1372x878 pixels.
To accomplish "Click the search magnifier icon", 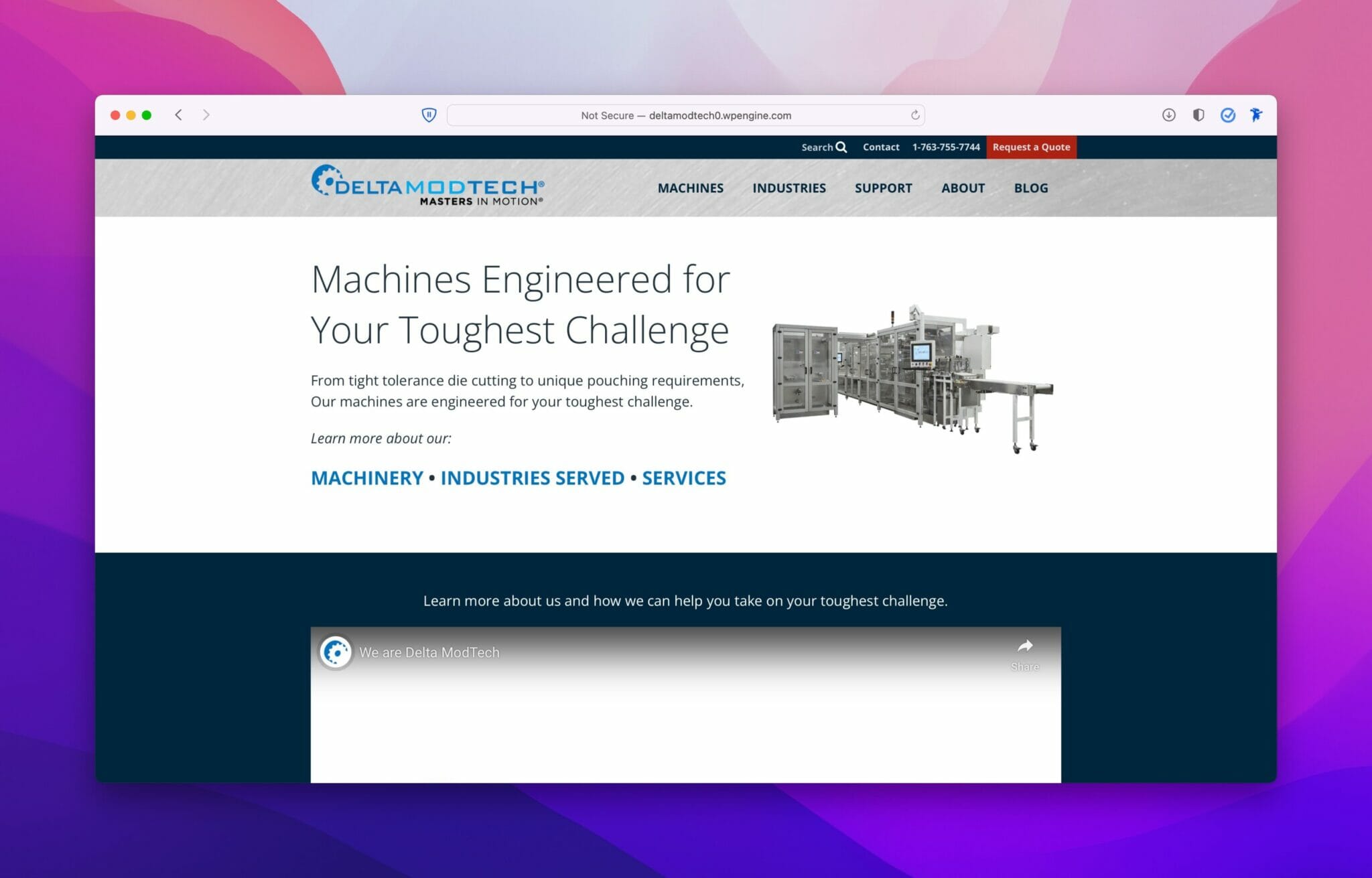I will click(841, 147).
